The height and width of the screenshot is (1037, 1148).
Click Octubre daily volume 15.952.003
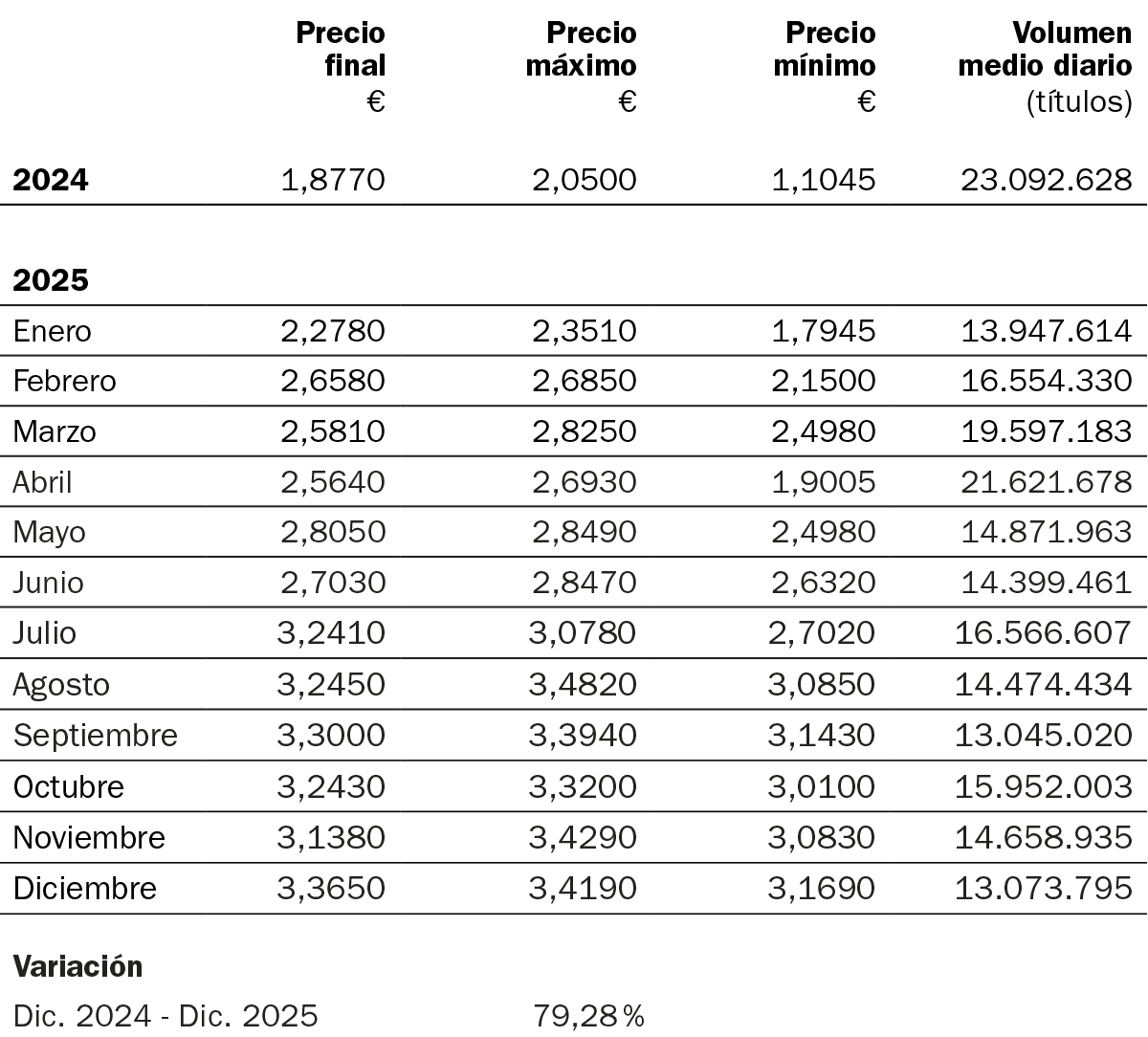tap(1044, 786)
